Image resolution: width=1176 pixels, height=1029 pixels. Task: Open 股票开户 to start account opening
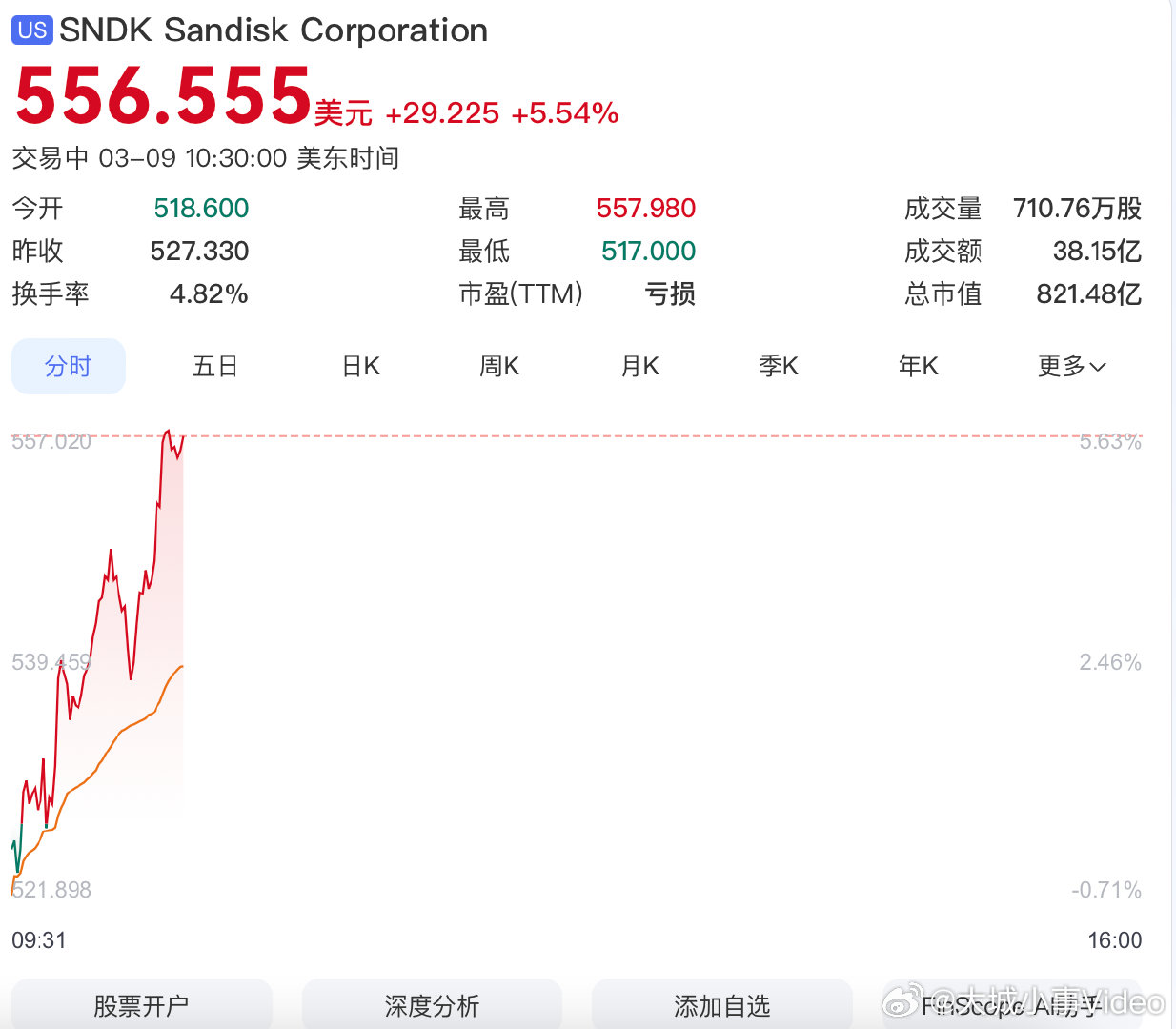pos(141,1005)
